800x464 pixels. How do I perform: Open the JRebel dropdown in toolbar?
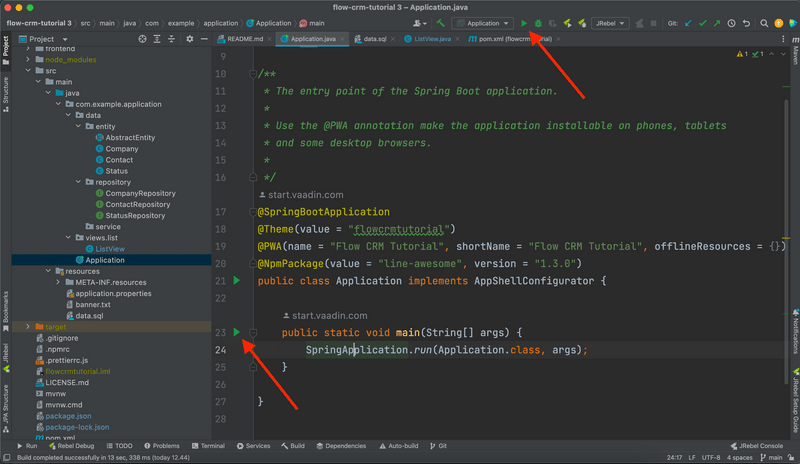(610, 23)
